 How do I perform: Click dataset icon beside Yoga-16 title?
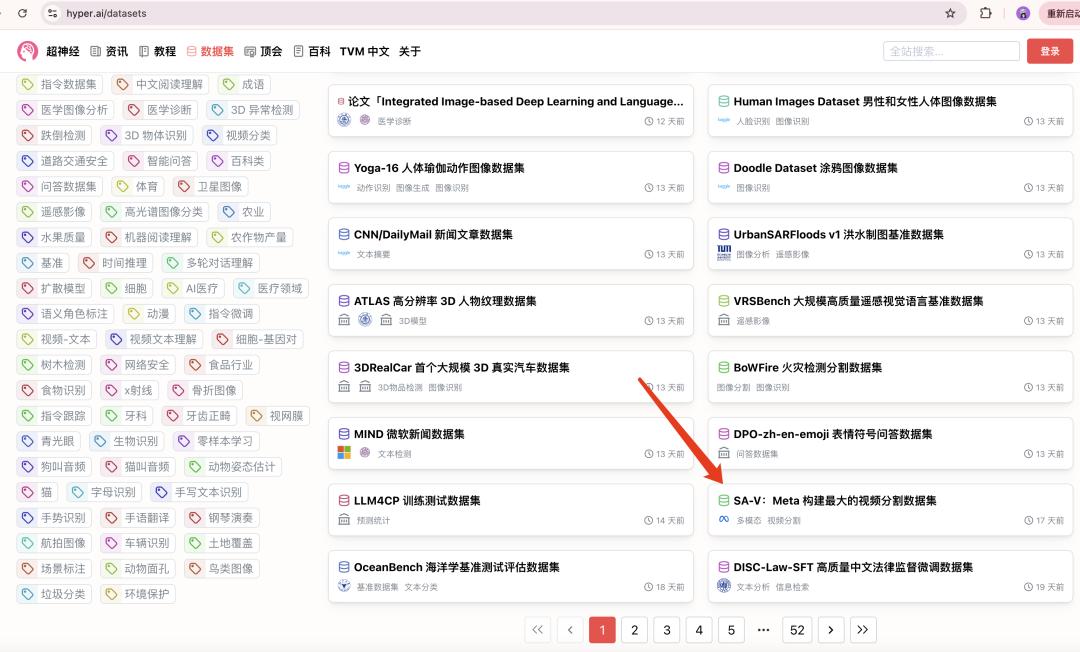344,168
